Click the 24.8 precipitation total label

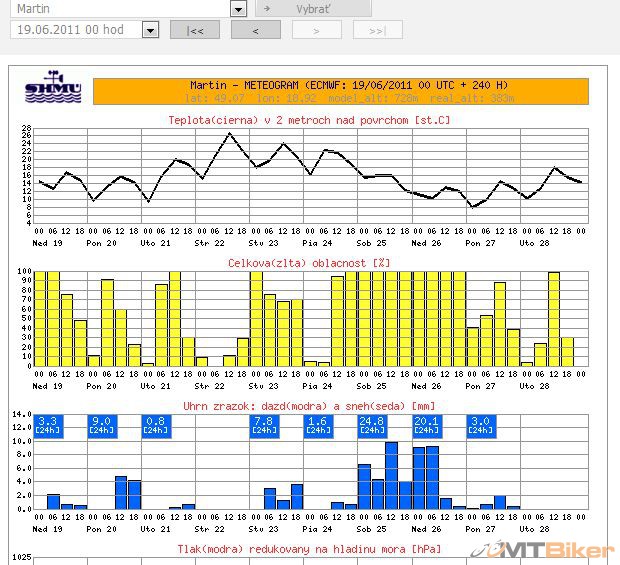pos(371,425)
